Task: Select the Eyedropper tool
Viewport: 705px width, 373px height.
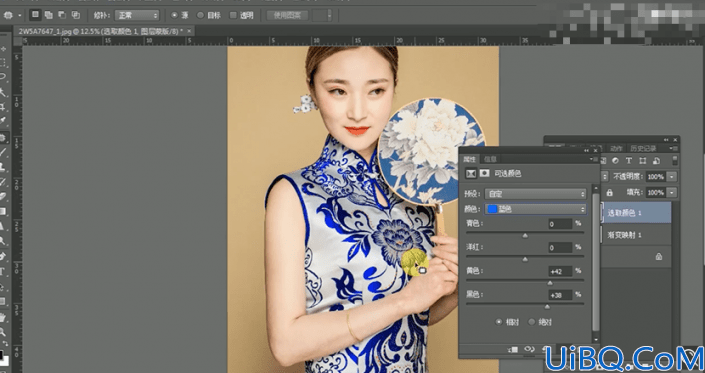Action: point(4,121)
